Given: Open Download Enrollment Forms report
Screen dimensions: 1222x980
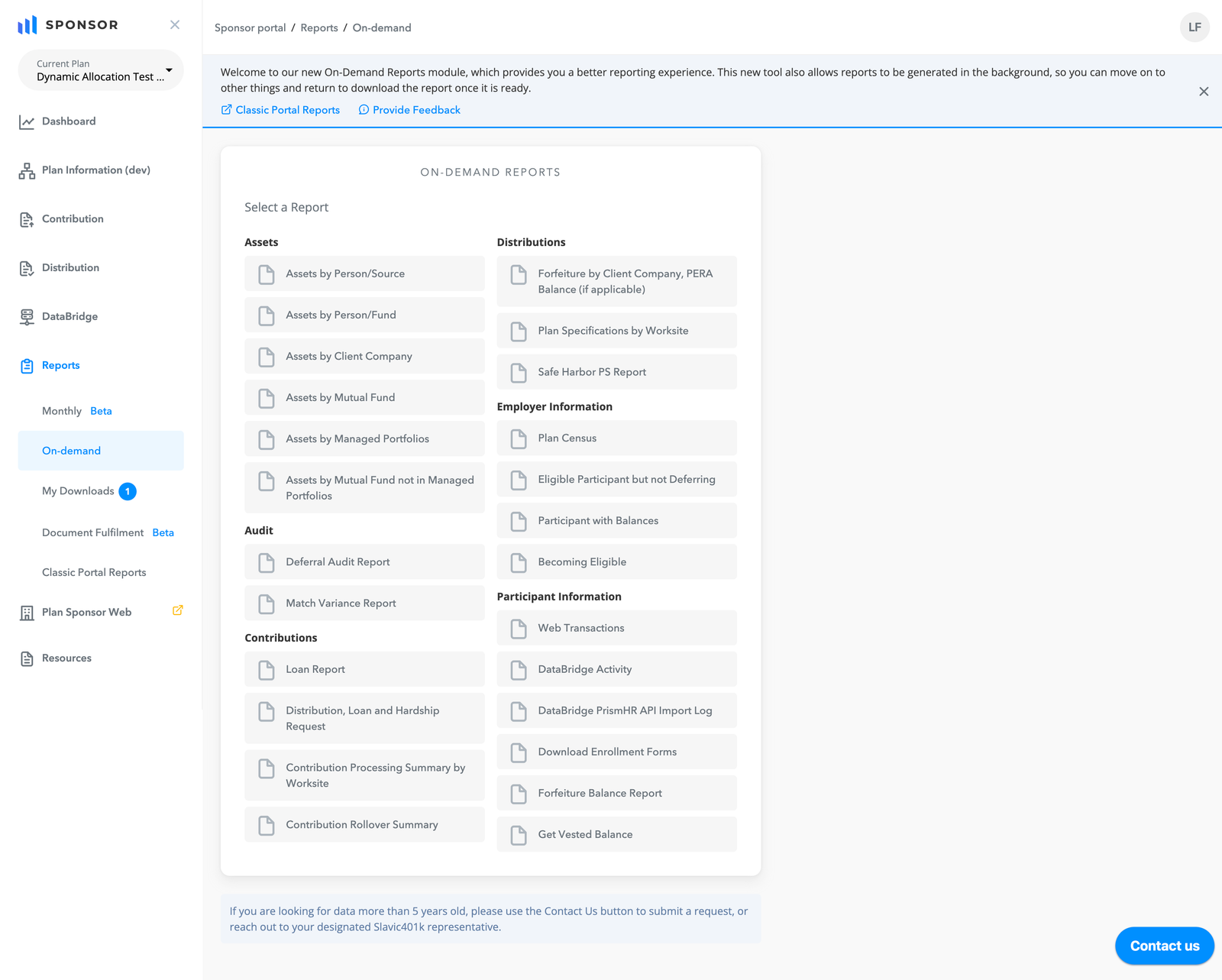Looking at the screenshot, I should [616, 752].
